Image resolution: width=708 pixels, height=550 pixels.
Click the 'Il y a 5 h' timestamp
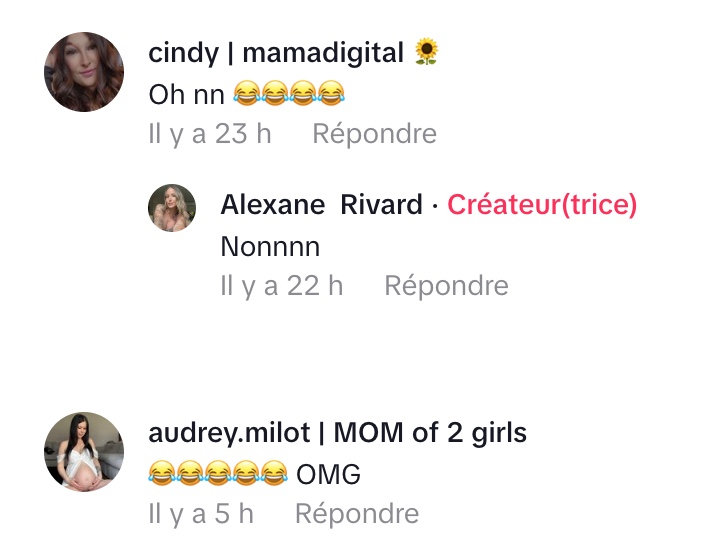(x=201, y=514)
